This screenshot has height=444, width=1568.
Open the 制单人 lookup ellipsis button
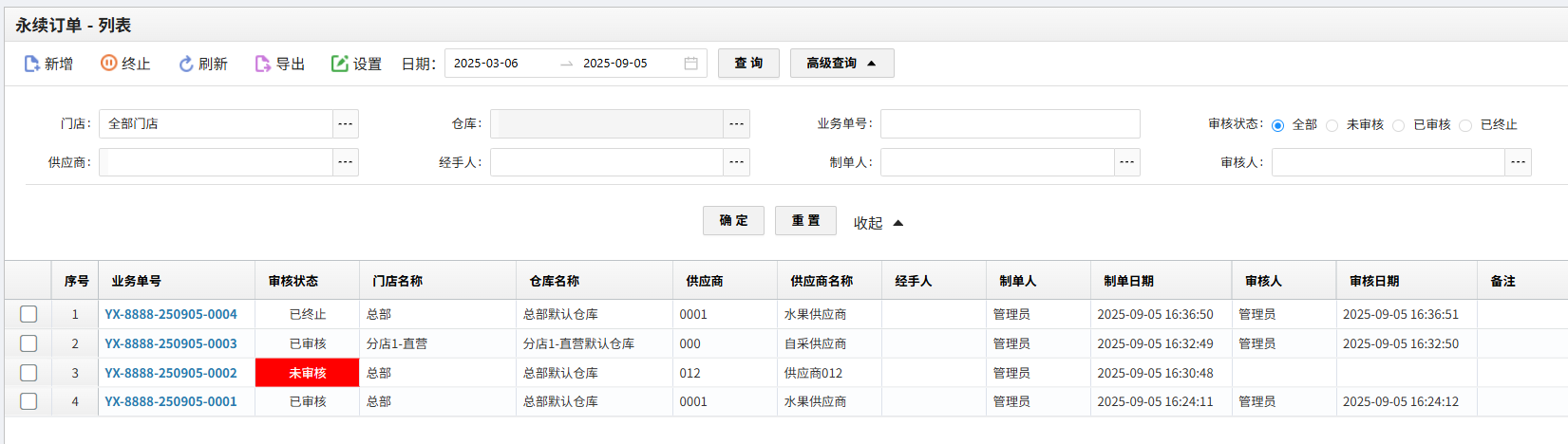click(x=1127, y=162)
